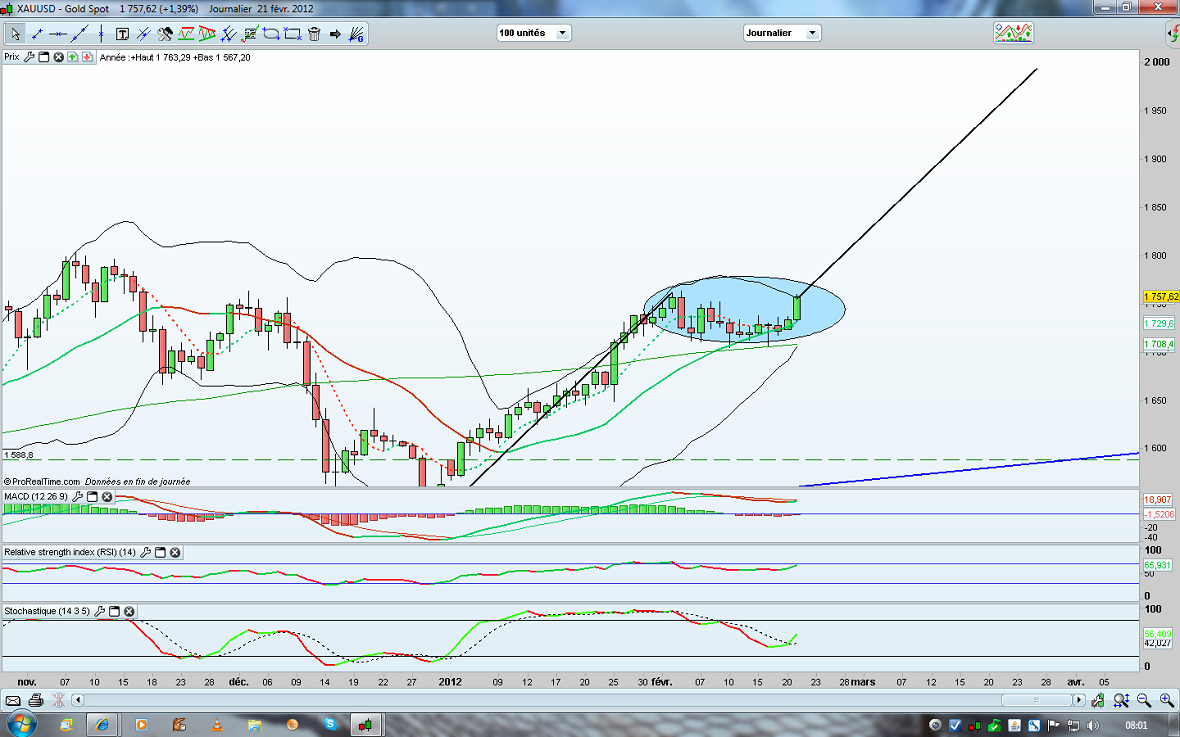The height and width of the screenshot is (737, 1180).
Task: Maximize the RSI indicator panel
Action: (x=160, y=552)
